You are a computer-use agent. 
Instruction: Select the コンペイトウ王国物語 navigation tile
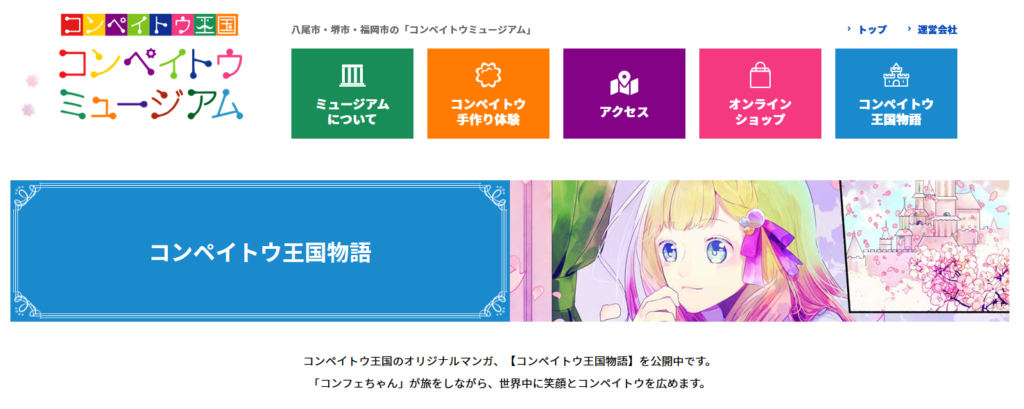[x=896, y=93]
